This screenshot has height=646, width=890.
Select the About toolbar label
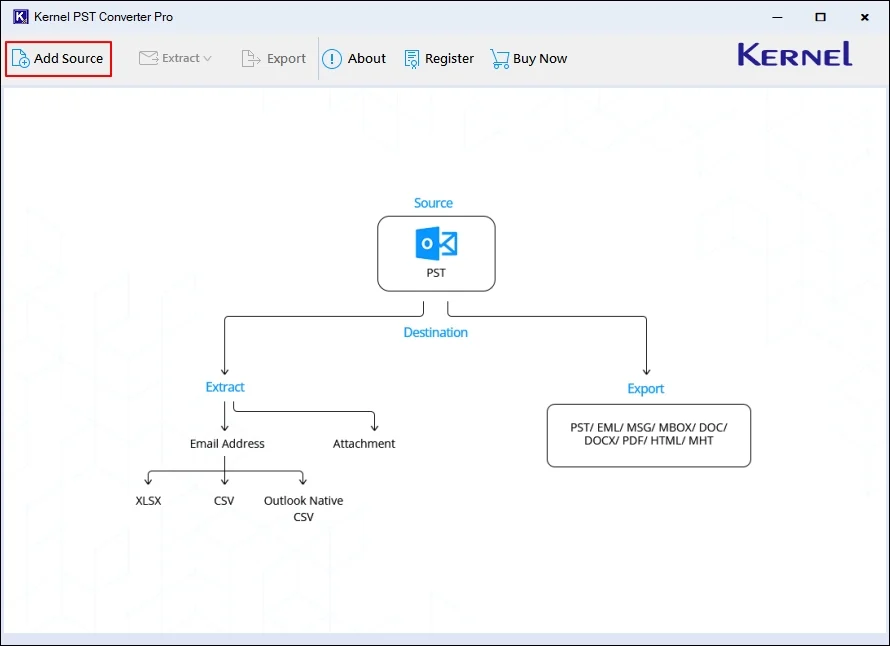[x=367, y=59]
